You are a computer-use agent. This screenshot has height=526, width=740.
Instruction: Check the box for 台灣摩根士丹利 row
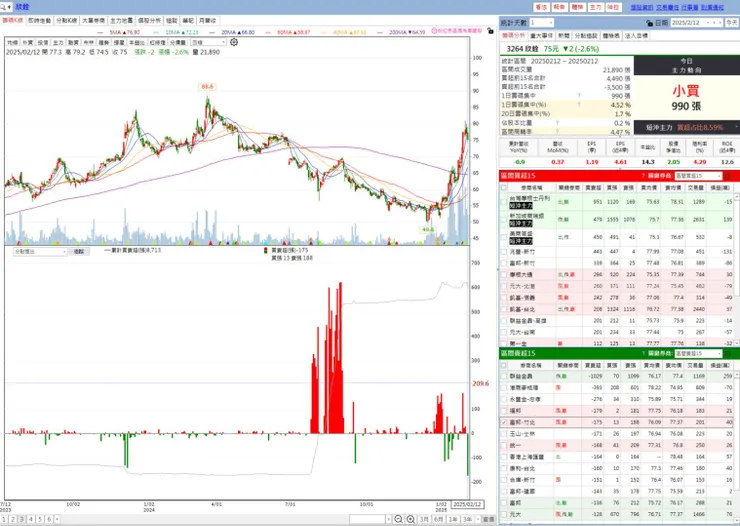pos(504,202)
